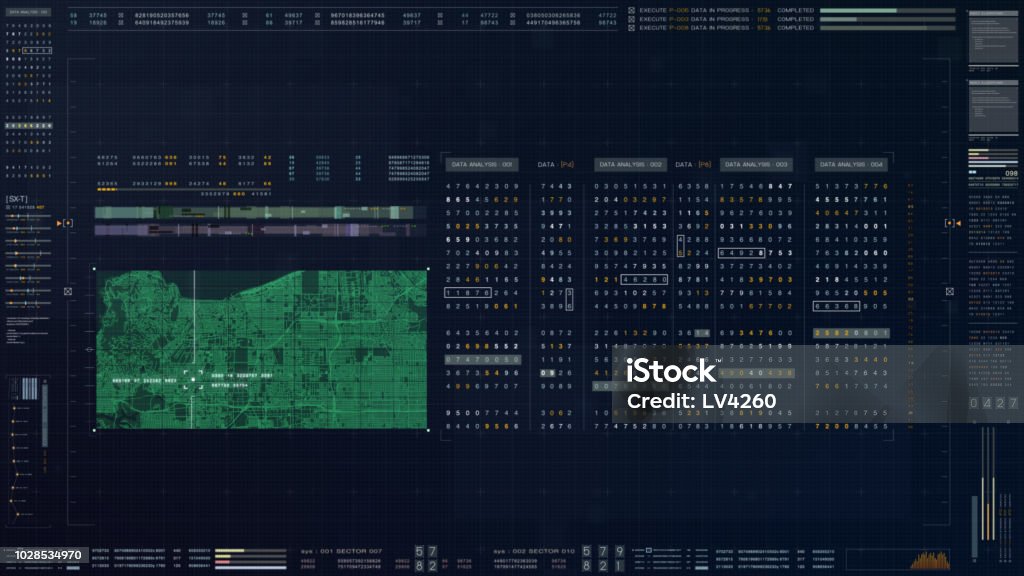Click the 5 7 9 digit counter at bottom
This screenshot has width=1024, height=576.
click(x=603, y=552)
